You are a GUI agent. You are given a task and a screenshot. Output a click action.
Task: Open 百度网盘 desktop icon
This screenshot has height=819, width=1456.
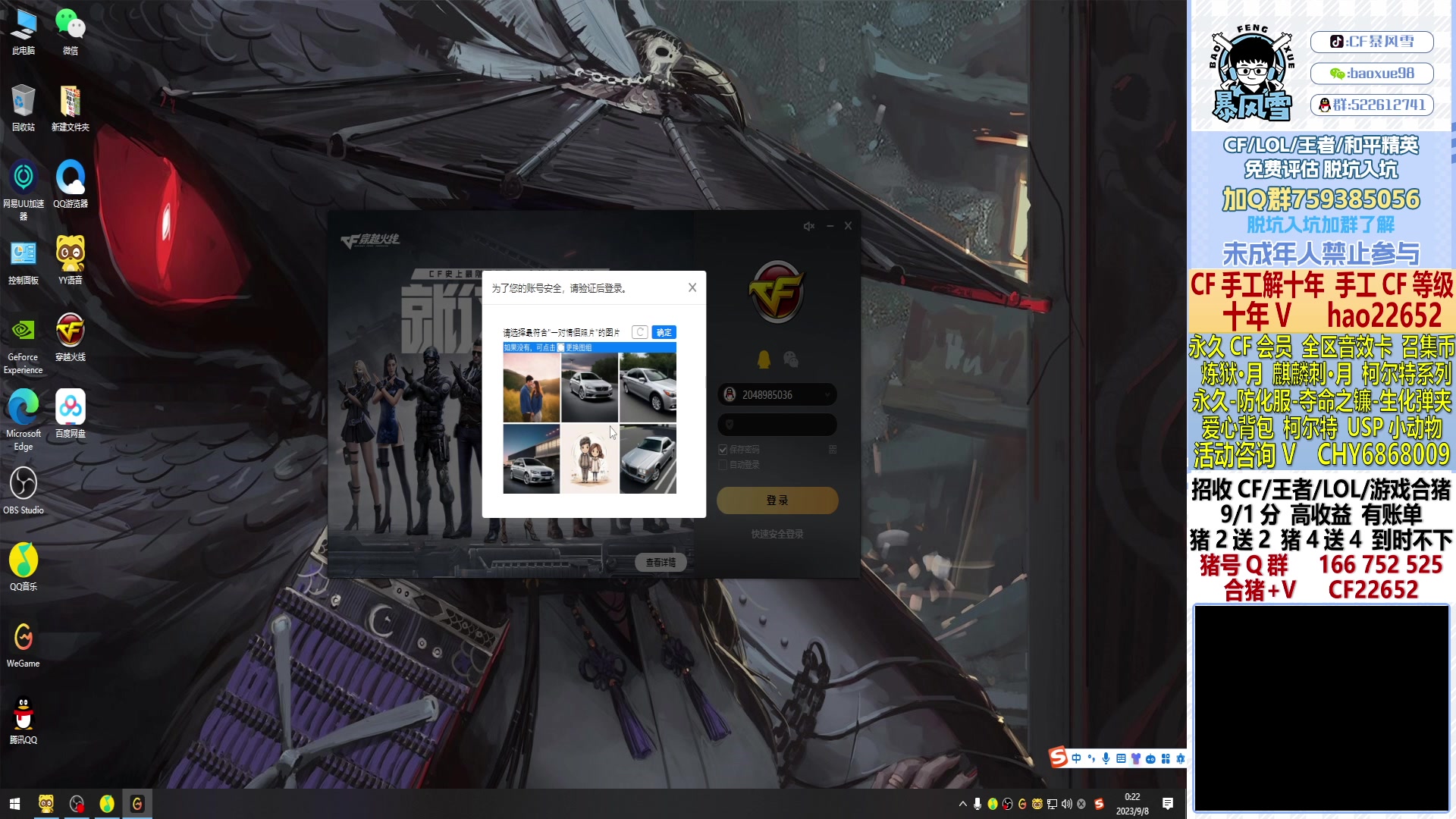click(71, 415)
